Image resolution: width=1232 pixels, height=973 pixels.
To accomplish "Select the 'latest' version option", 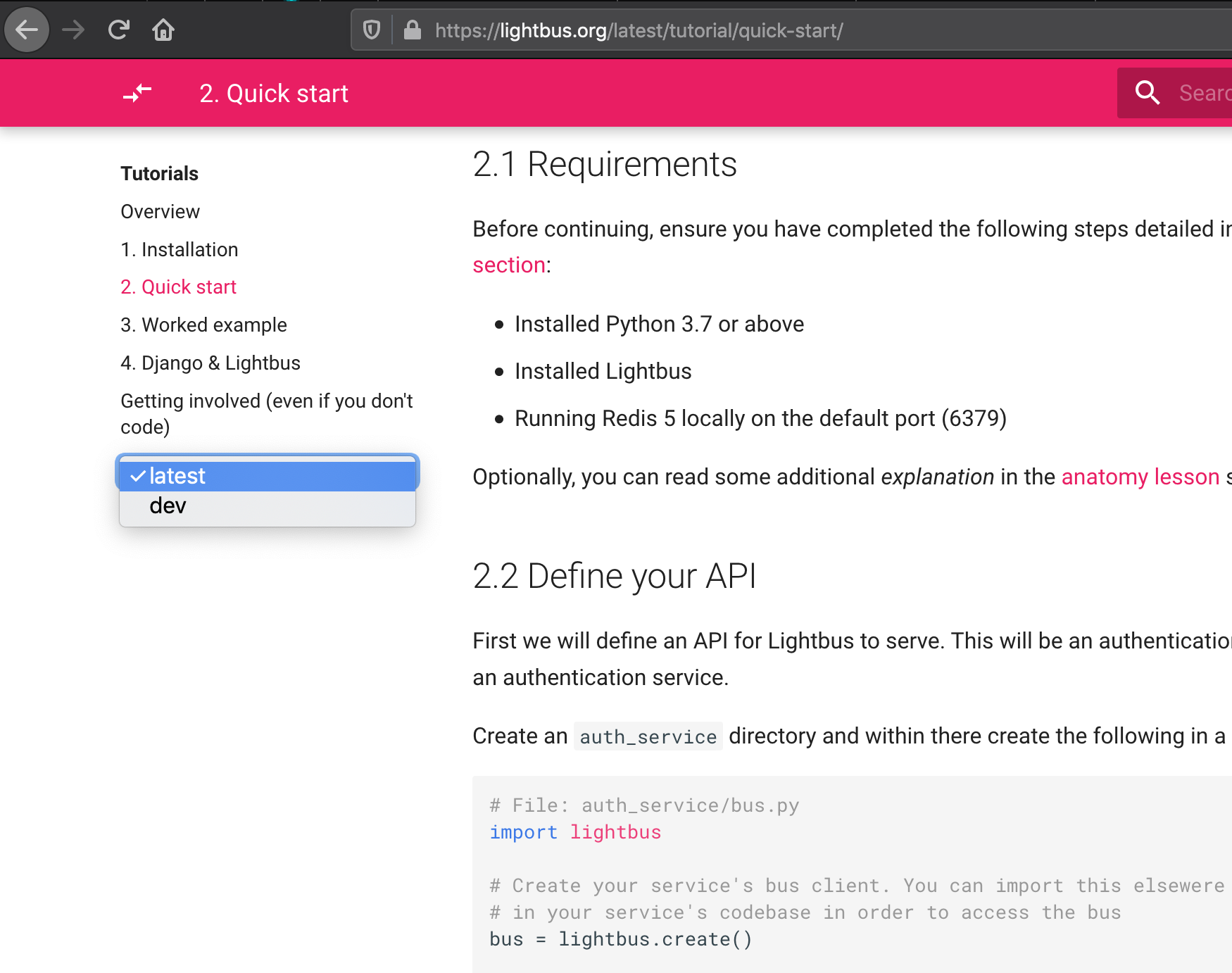I will [268, 476].
